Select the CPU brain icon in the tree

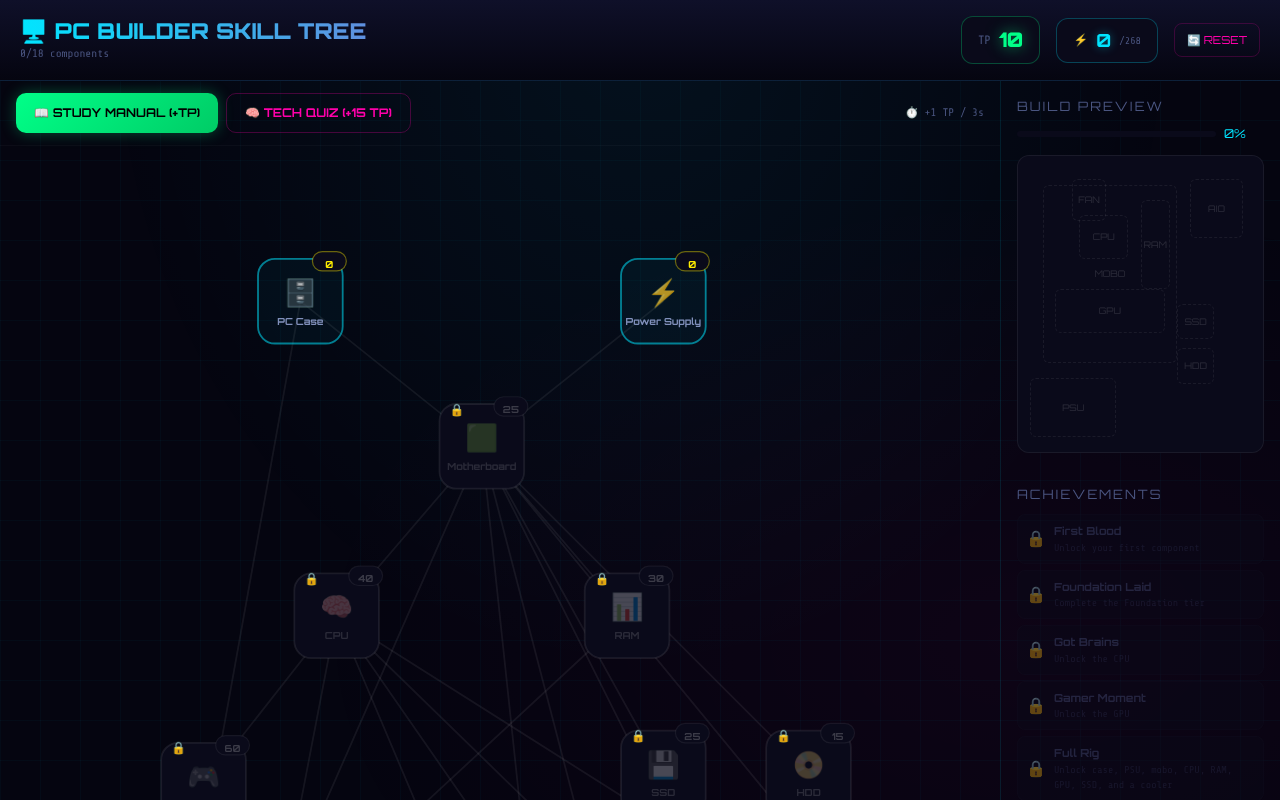point(336,606)
